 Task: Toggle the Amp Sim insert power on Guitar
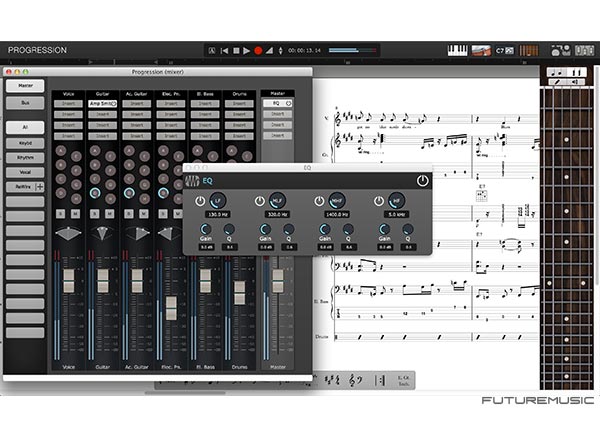coord(114,104)
